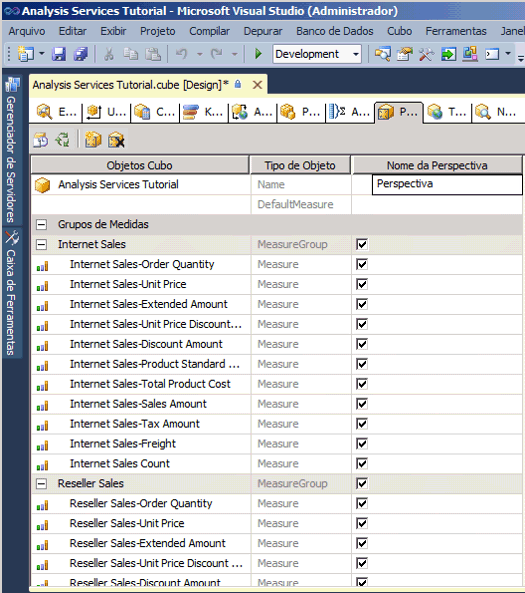Uncheck Internet Sales-Total Product Cost checkbox
Viewport: 525px width, 593px height.
coord(362,384)
